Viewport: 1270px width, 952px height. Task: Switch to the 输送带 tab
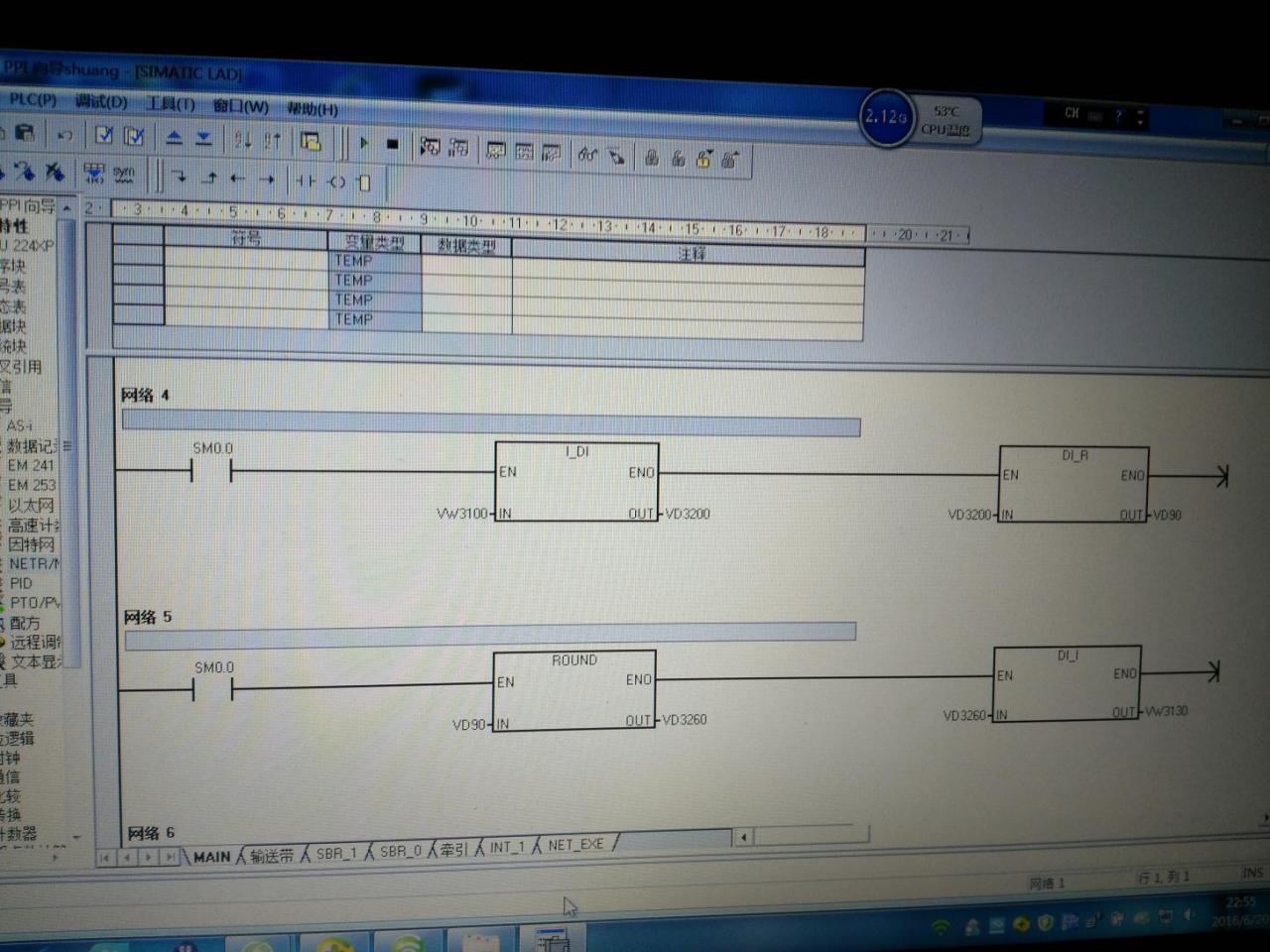click(272, 855)
